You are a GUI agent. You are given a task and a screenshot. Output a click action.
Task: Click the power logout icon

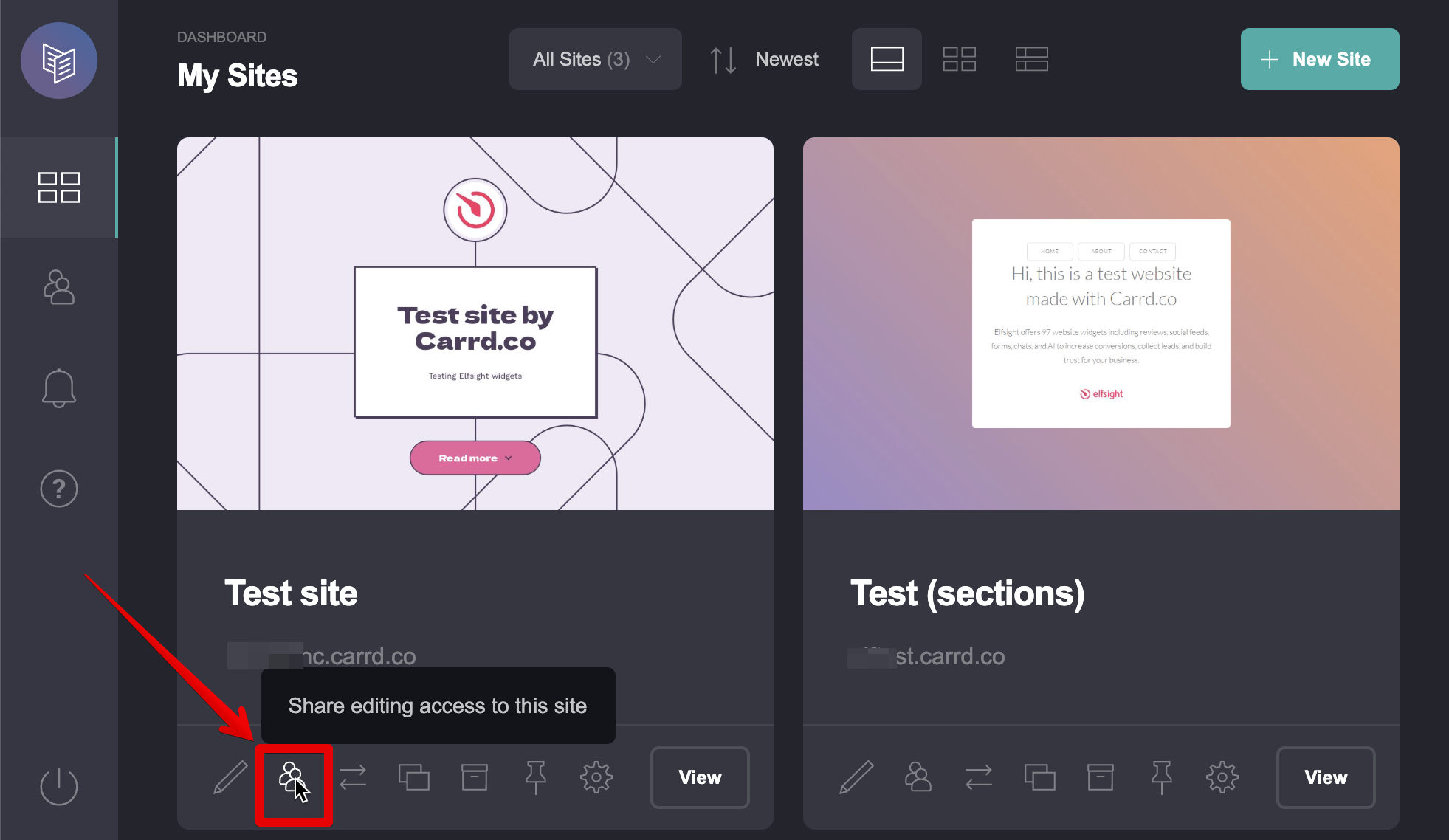(59, 786)
